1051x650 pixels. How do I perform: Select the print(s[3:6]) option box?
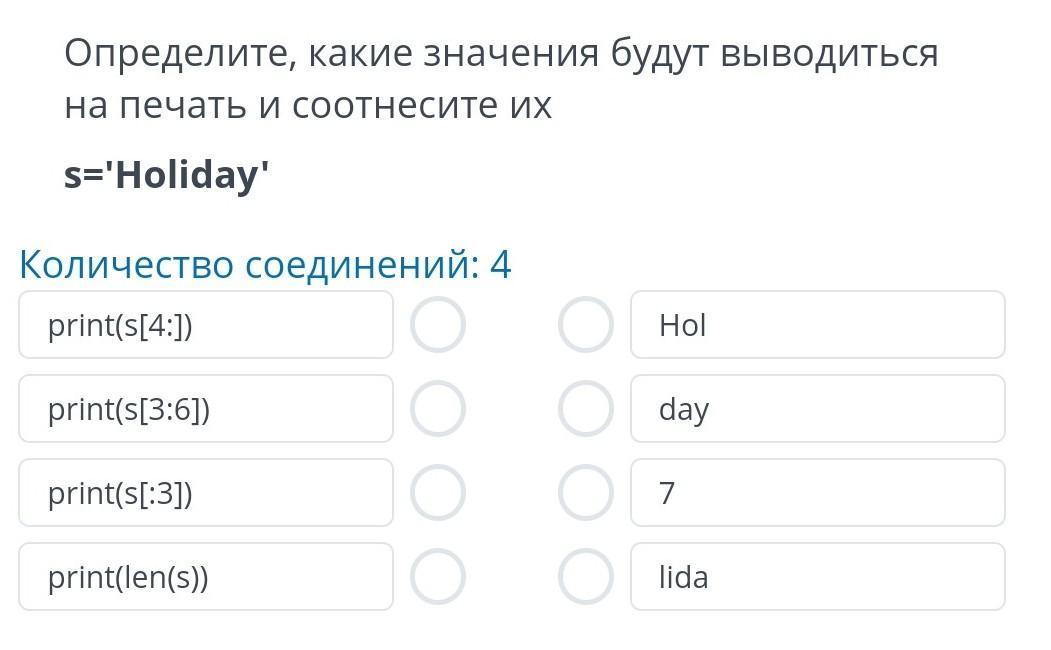tap(206, 409)
